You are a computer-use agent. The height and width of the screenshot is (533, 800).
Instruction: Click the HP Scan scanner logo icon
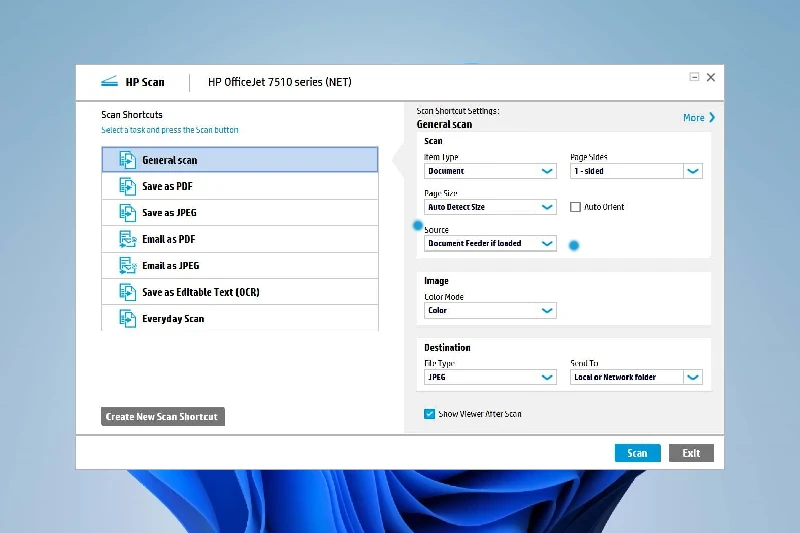pyautogui.click(x=109, y=82)
